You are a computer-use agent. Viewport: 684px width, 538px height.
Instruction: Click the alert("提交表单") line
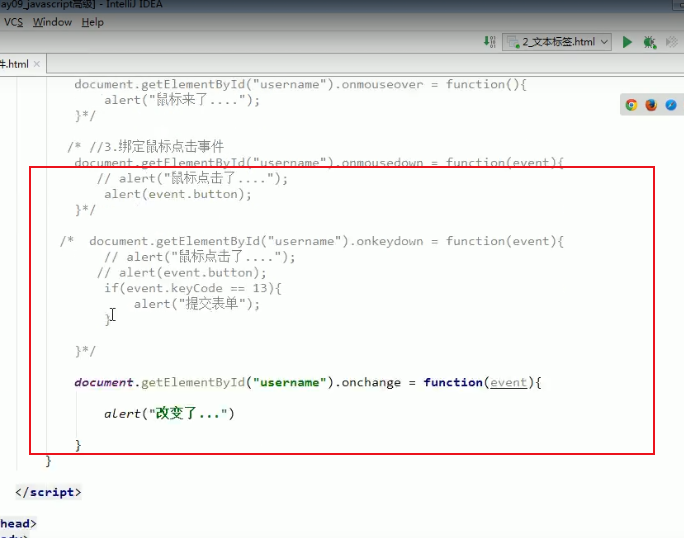197,303
